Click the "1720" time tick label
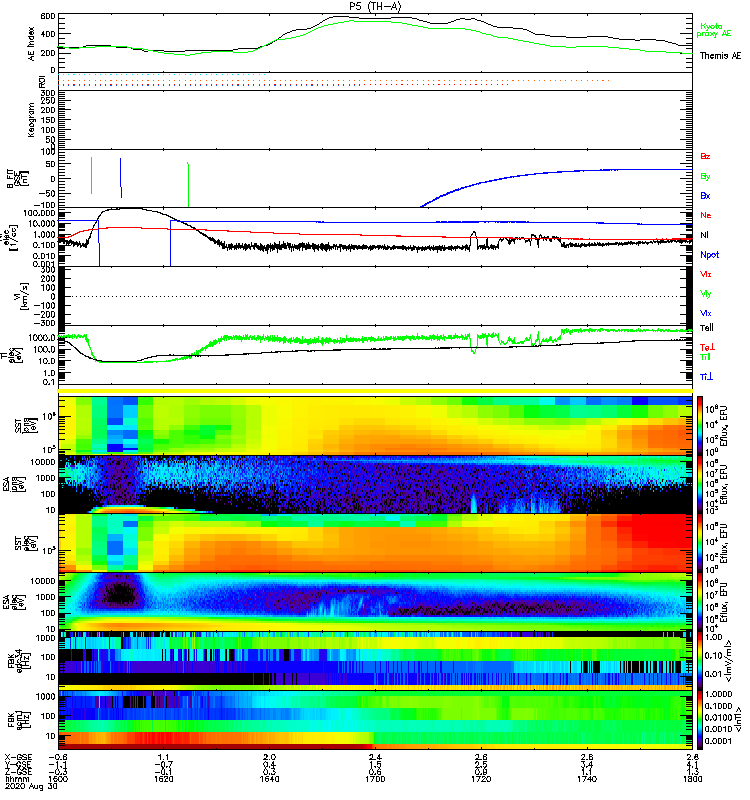Viewport: 750px width, 800px height. (x=481, y=779)
